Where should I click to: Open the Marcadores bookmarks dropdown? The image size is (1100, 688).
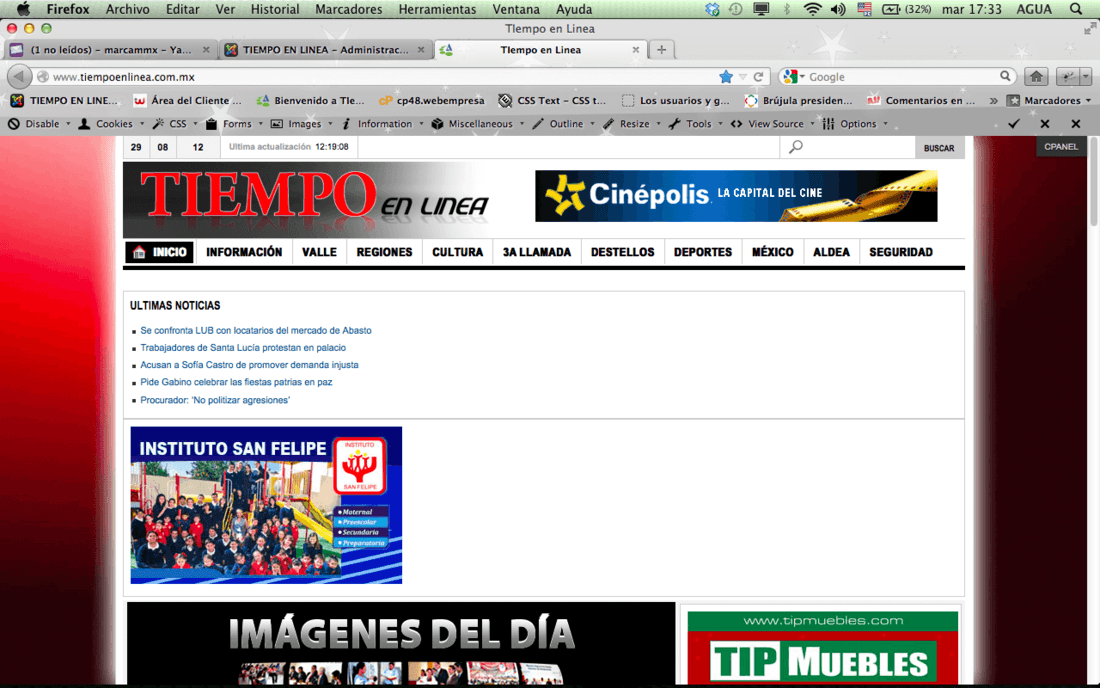pyautogui.click(x=1049, y=100)
